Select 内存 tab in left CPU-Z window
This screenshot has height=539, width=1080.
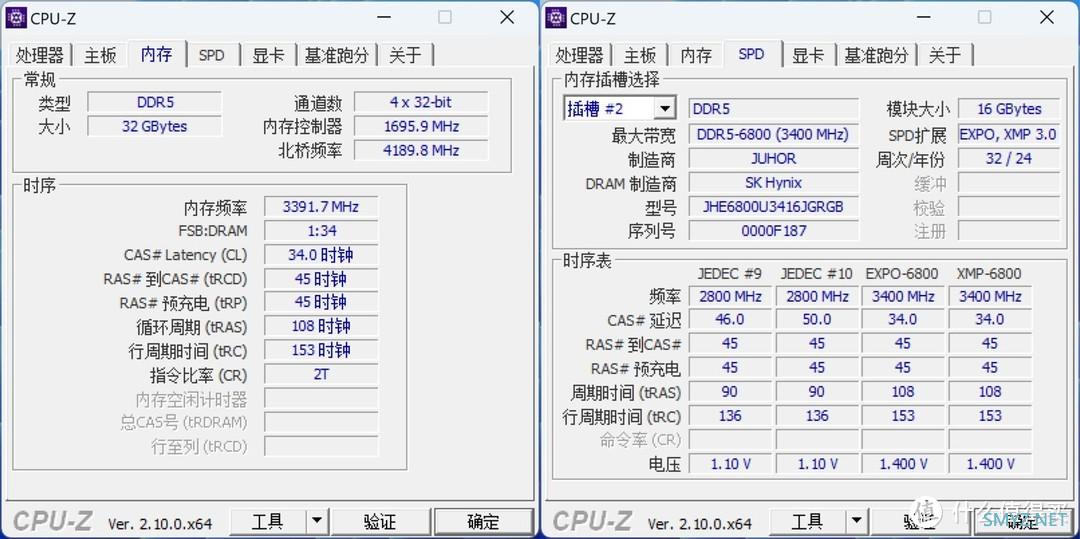click(156, 54)
